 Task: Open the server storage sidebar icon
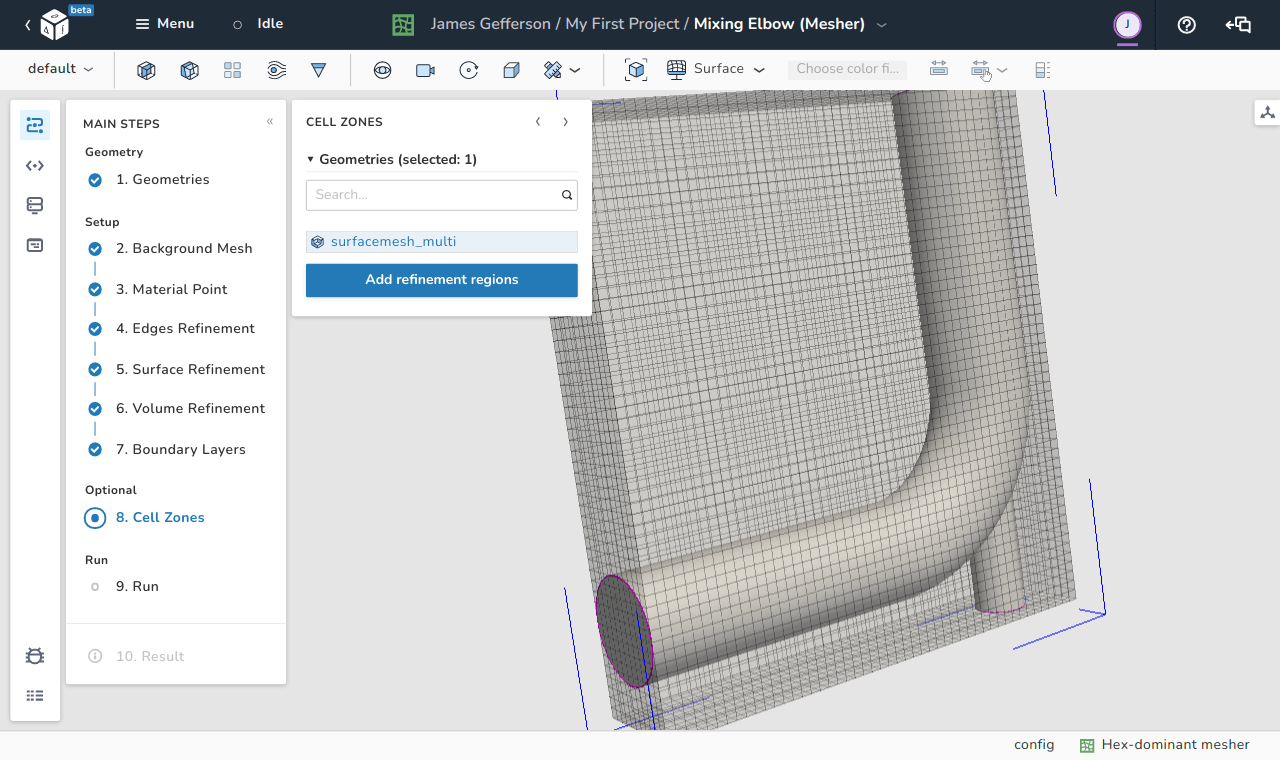(35, 205)
